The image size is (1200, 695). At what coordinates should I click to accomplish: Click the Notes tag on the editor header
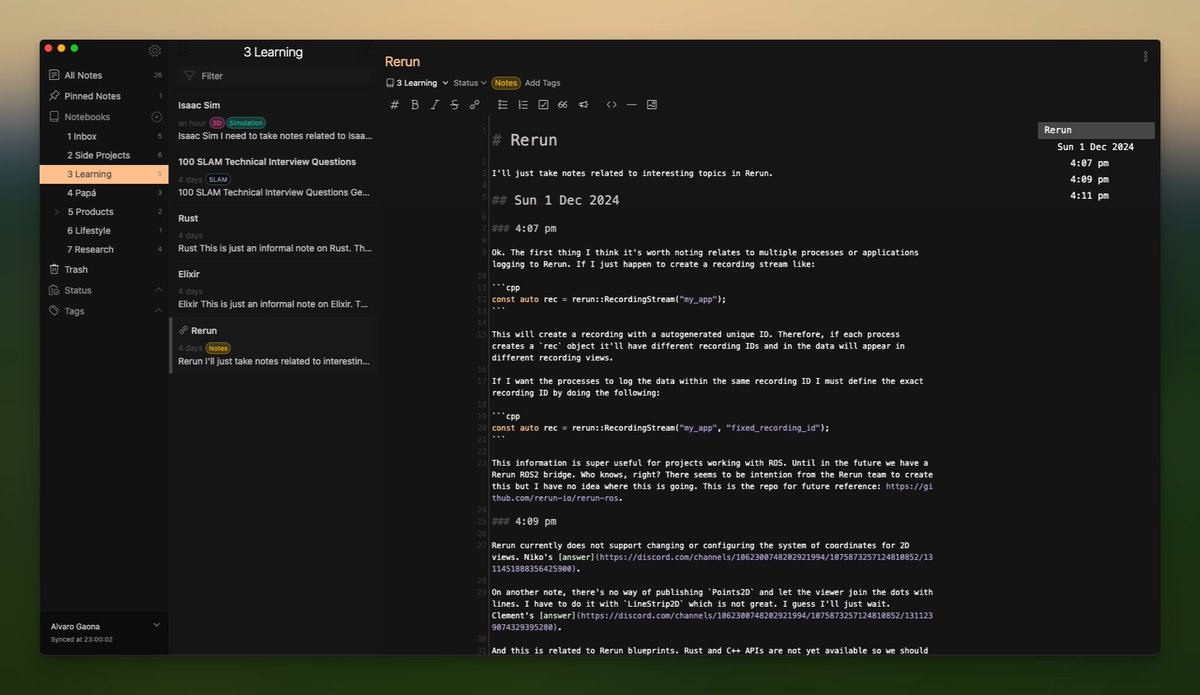click(x=506, y=83)
